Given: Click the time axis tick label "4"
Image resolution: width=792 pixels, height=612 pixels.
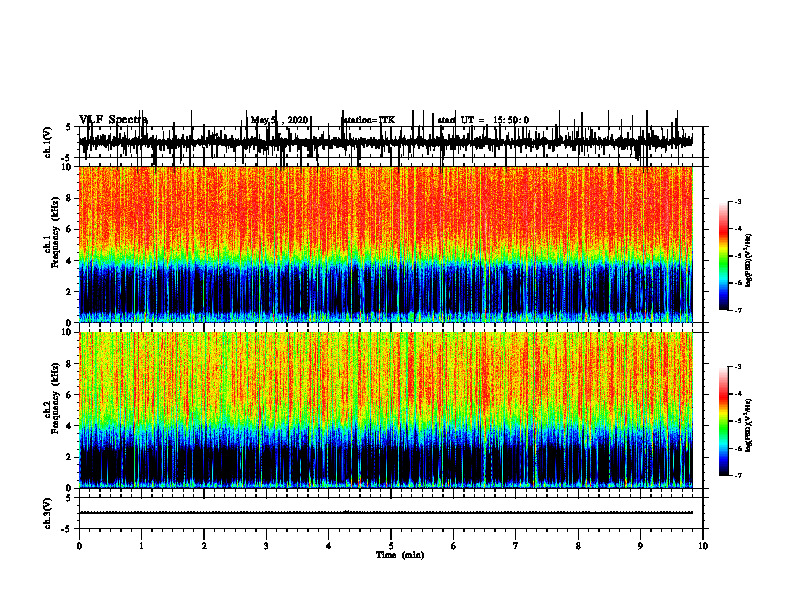Looking at the screenshot, I should point(329,546).
